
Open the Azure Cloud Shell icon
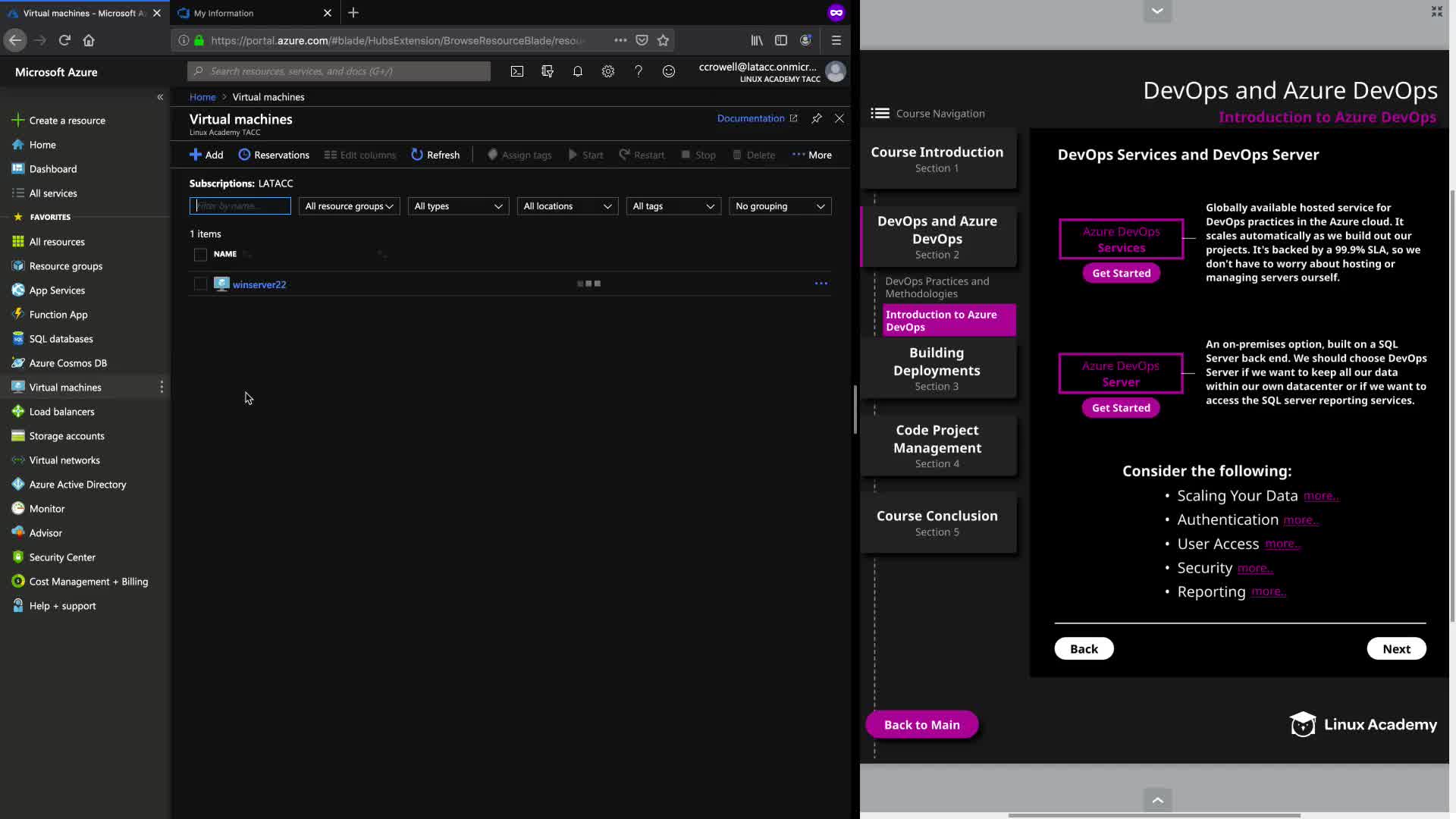tap(516, 71)
